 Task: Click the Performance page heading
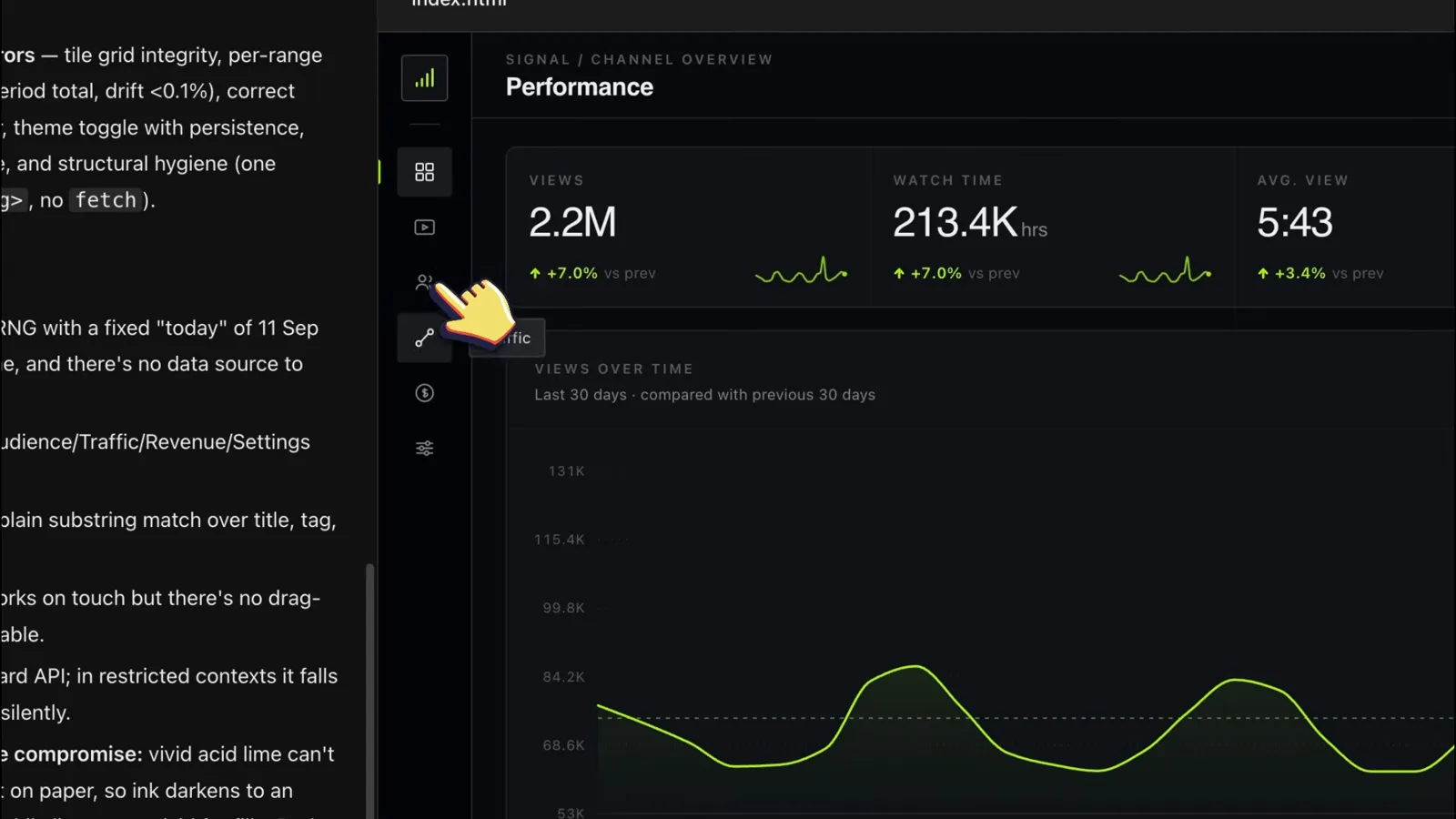point(580,87)
